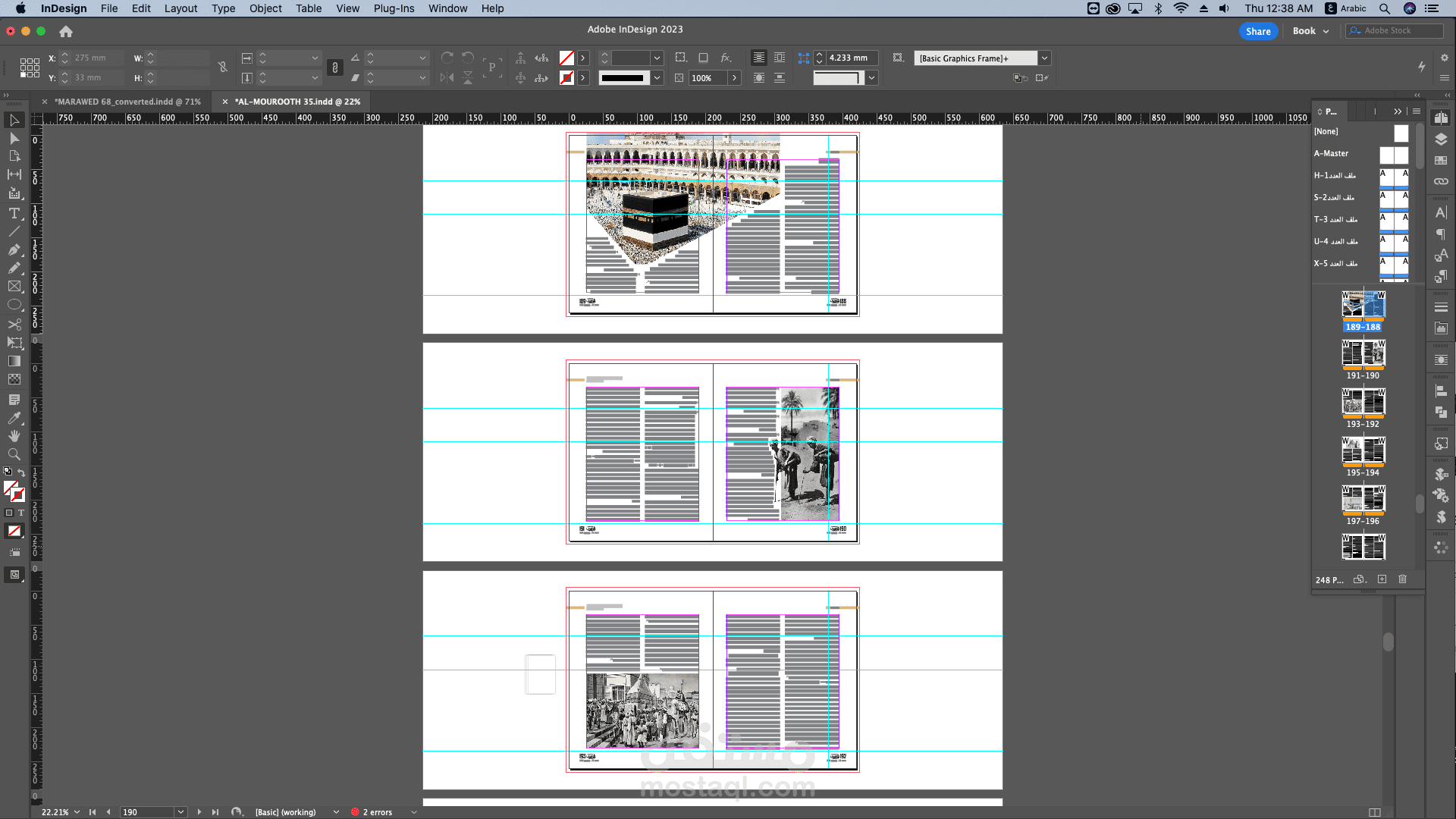Viewport: 1456px width, 819px height.
Task: Select the Hand tool
Action: coord(14,436)
